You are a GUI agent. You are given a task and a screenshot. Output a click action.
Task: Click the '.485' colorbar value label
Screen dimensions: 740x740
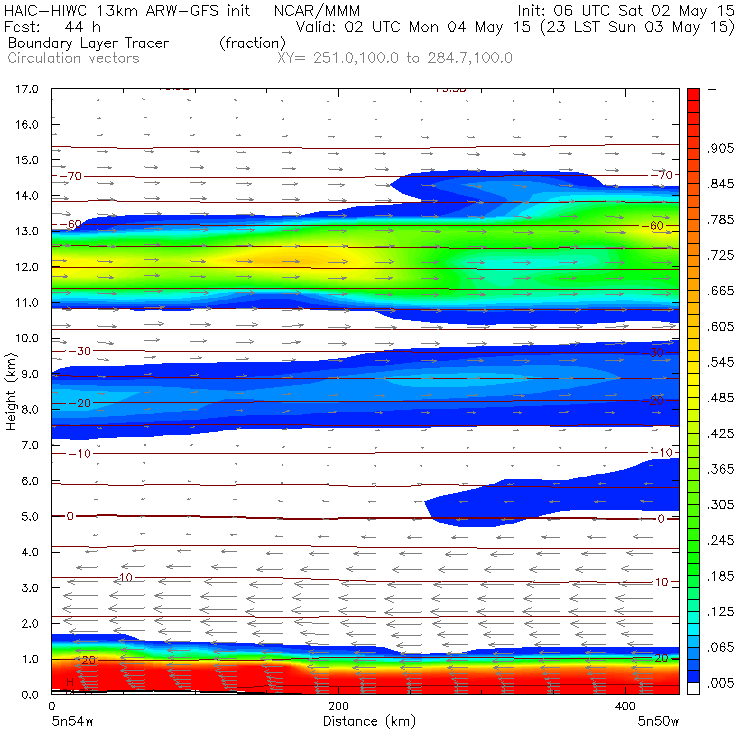720,398
